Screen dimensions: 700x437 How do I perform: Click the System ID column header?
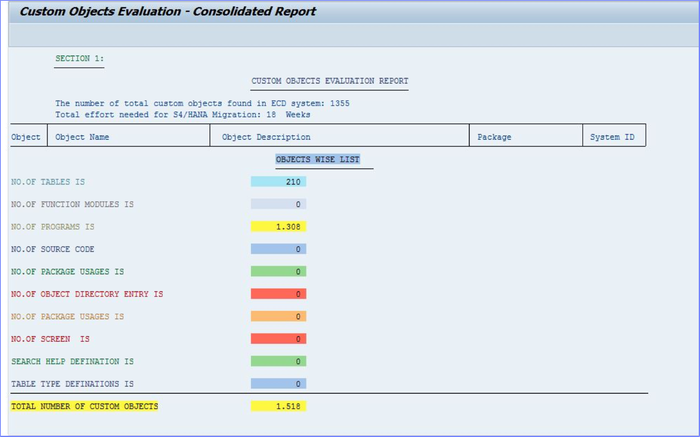coord(611,136)
